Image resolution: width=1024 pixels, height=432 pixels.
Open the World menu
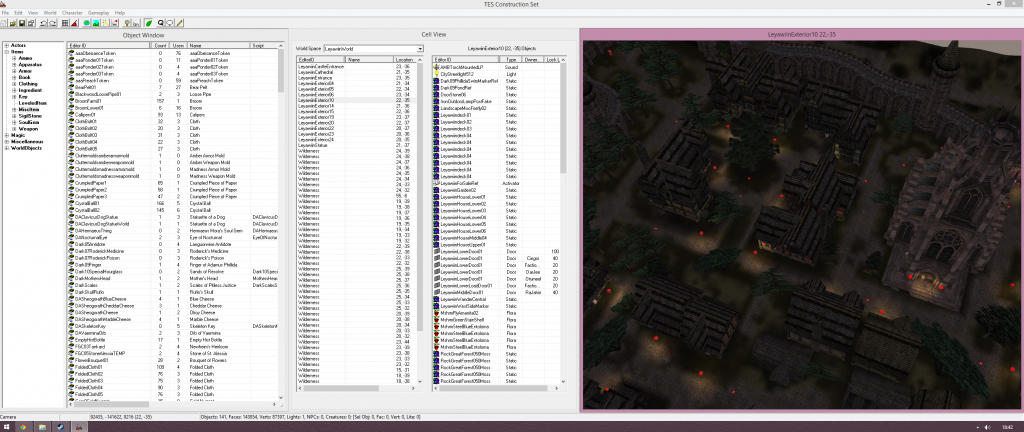[50, 12]
